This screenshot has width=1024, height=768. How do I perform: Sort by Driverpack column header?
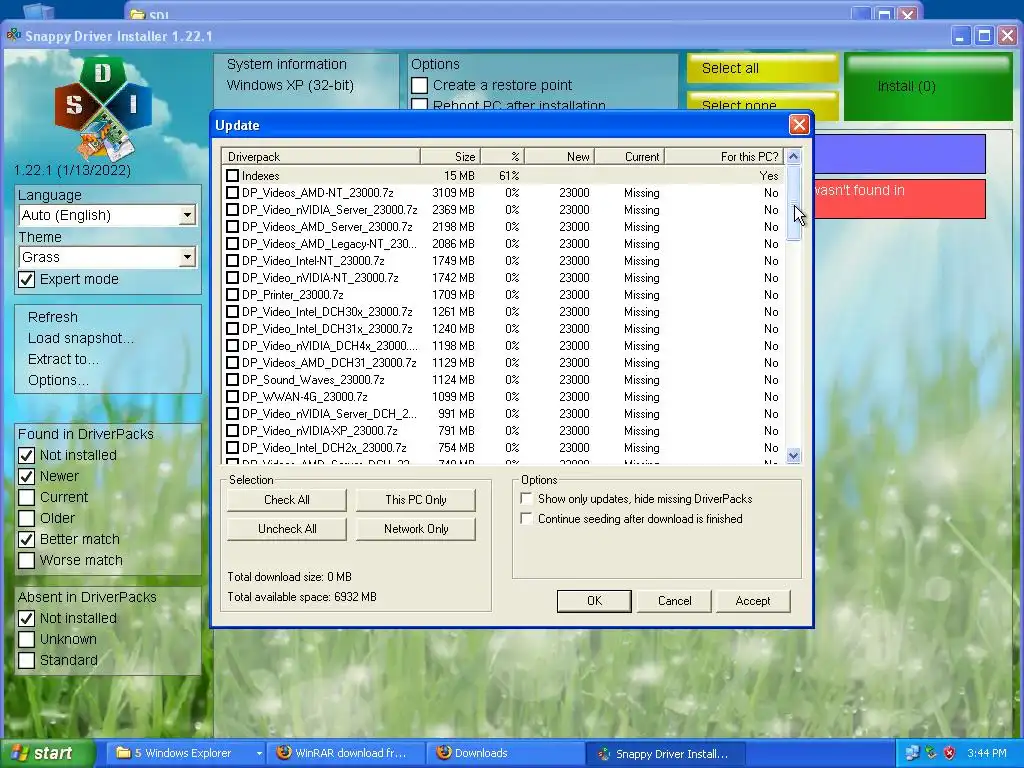pos(321,157)
